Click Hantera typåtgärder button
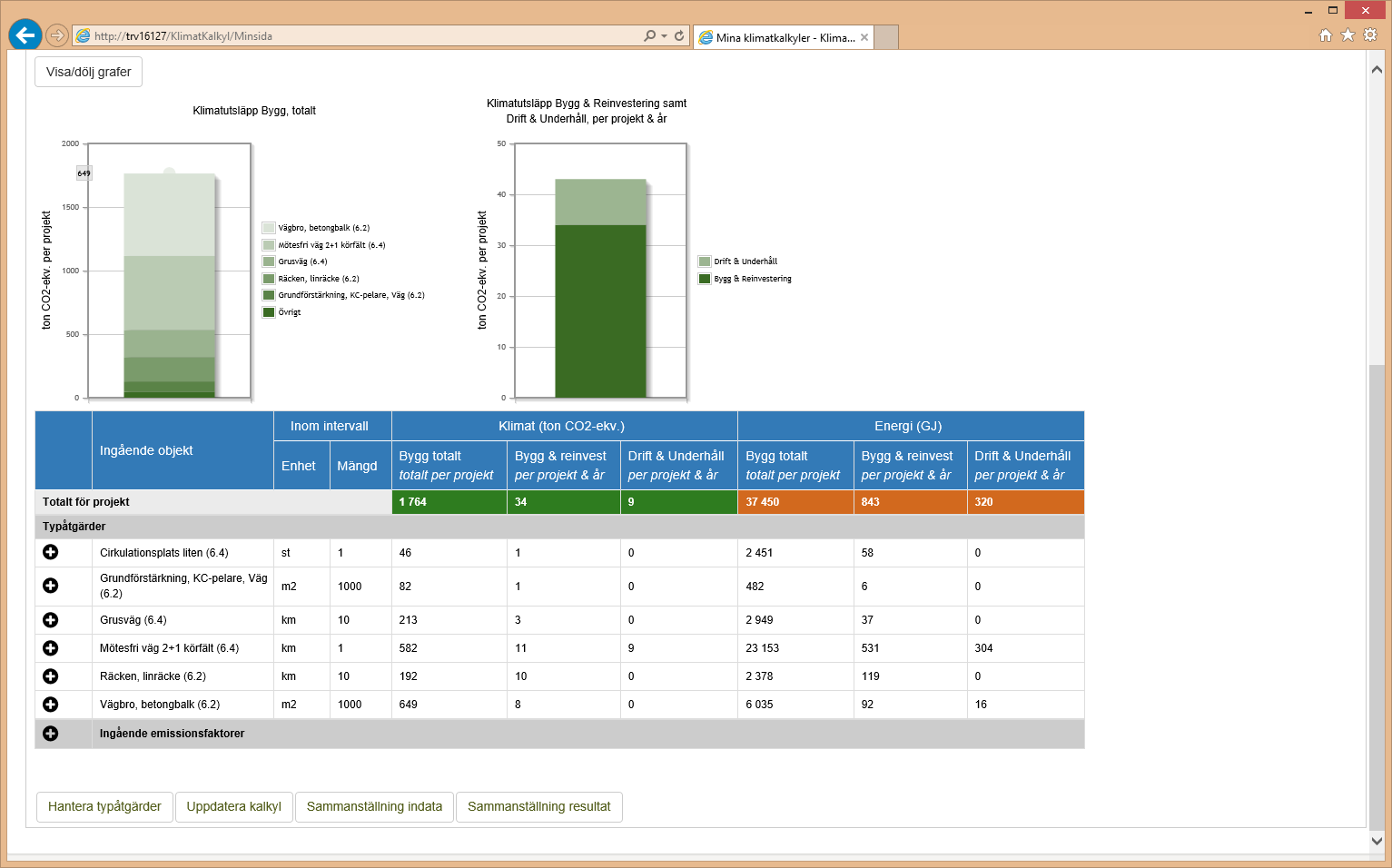Screen dimensions: 1392x868 click(104, 806)
